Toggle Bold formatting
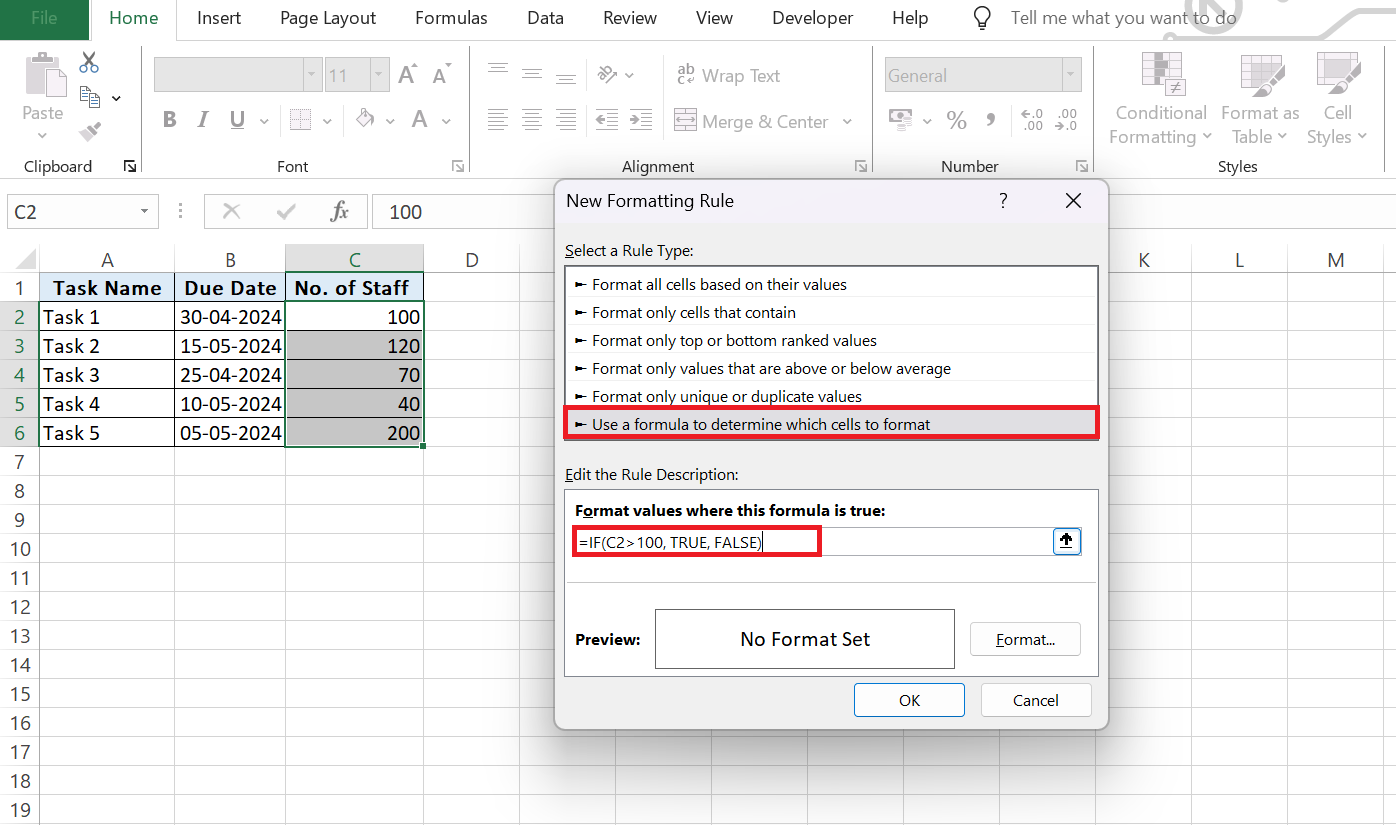The height and width of the screenshot is (825, 1396). pos(170,120)
